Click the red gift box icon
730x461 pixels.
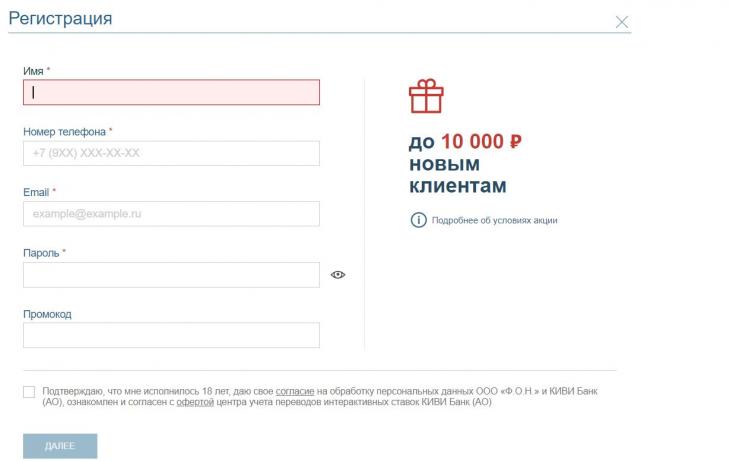[425, 97]
